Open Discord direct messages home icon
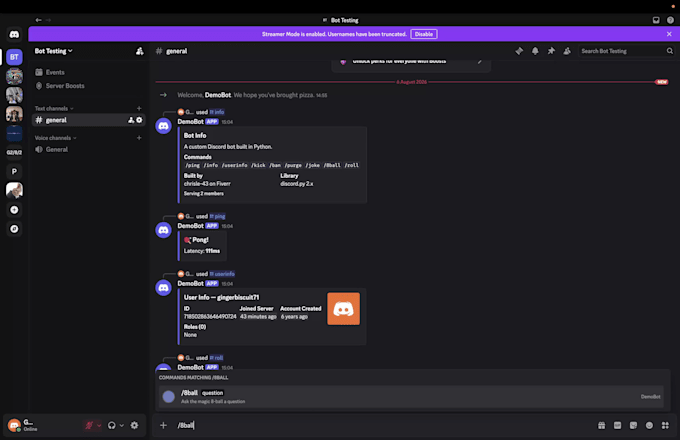Screen dimensions: 680x440 coord(14,34)
